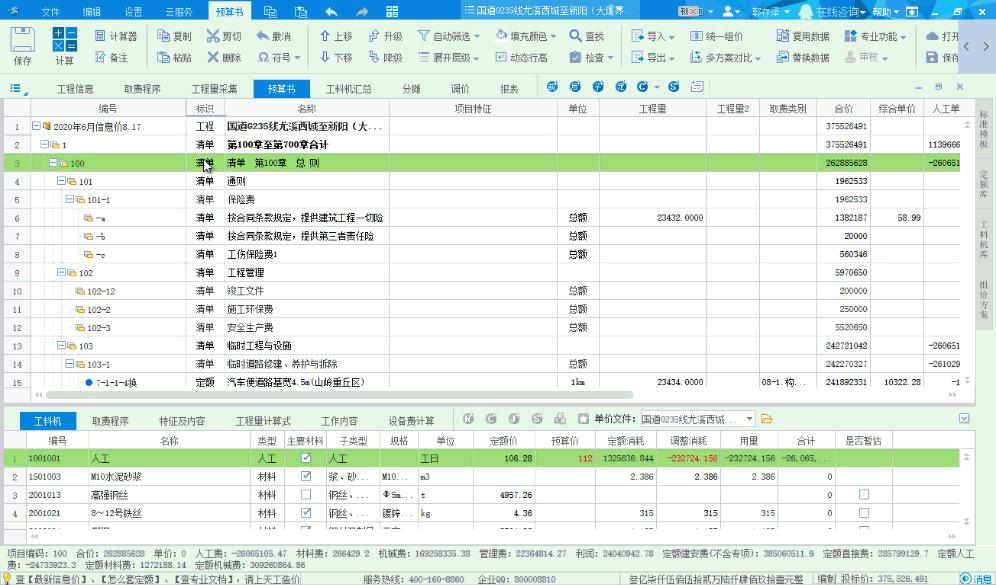Click the 专业功能 button
Screen dimensions: 996x585
875,36
